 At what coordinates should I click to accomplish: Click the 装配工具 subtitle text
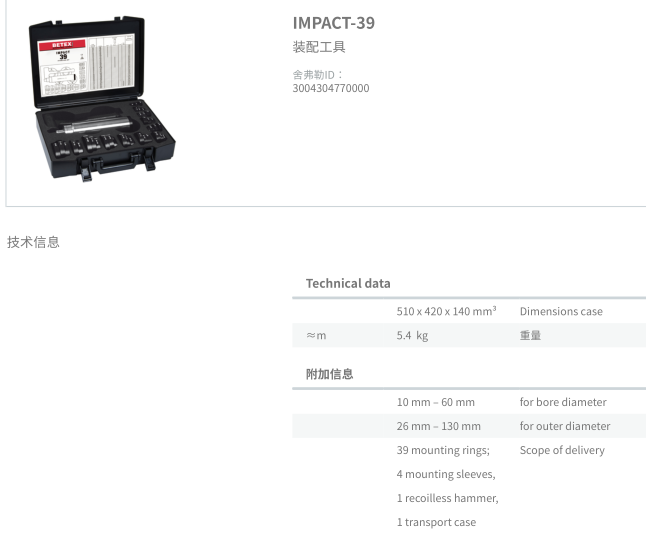tap(319, 47)
